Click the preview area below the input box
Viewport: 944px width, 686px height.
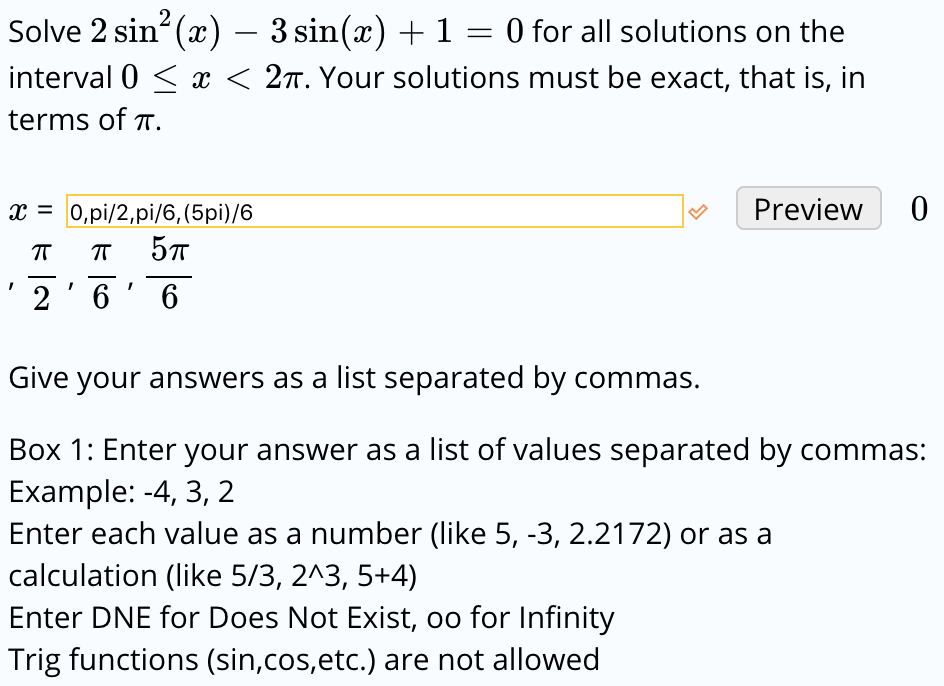100,272
